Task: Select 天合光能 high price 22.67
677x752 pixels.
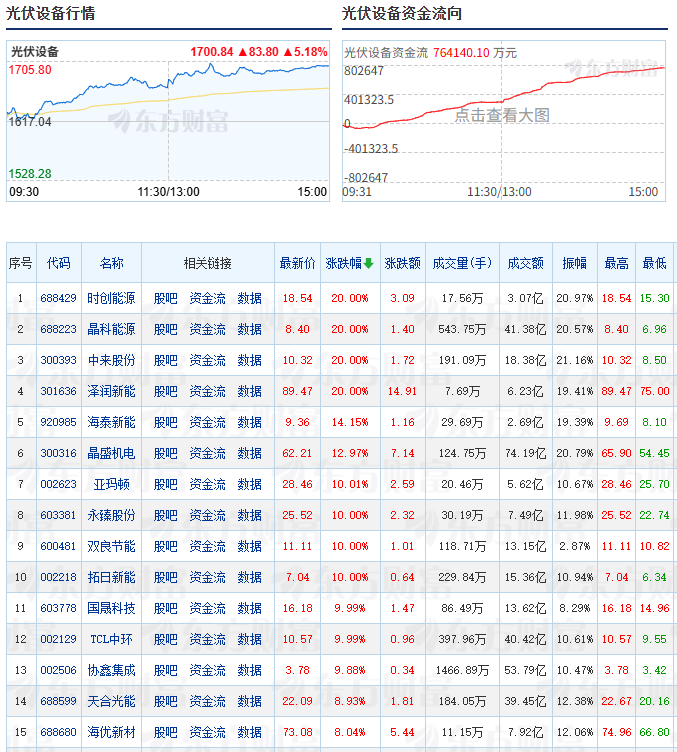Action: point(616,701)
